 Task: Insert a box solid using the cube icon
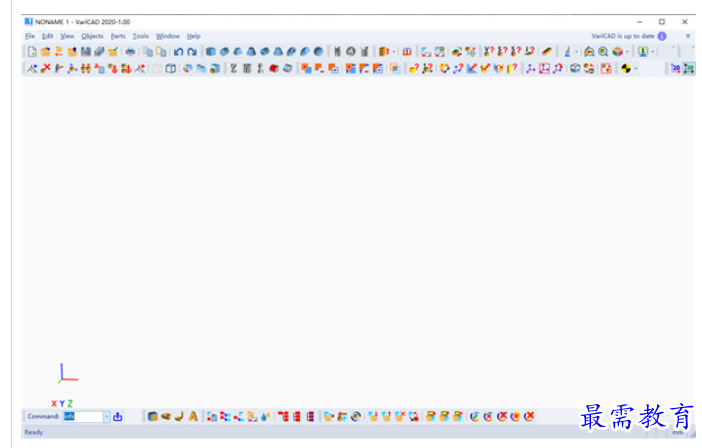[211, 52]
